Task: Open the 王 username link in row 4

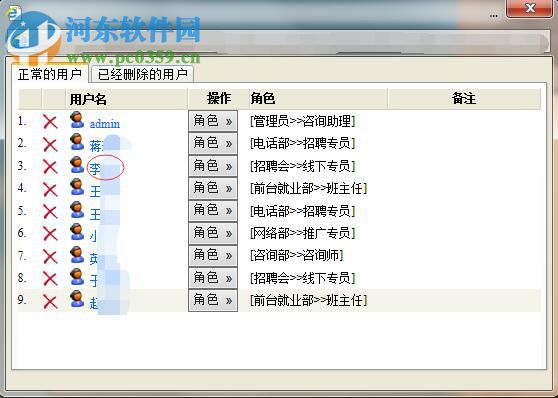Action: [95, 191]
